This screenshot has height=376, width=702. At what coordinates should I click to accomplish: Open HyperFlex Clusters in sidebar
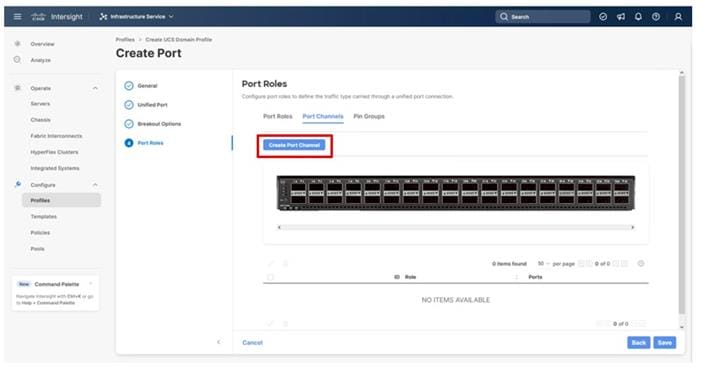tap(54, 152)
